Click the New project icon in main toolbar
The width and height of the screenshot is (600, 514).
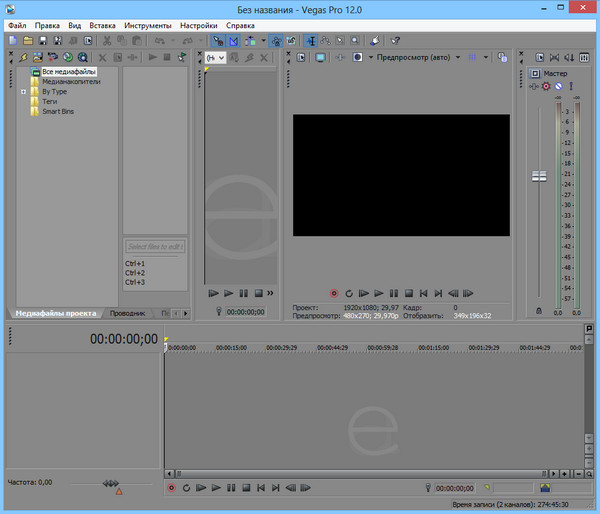tap(11, 40)
